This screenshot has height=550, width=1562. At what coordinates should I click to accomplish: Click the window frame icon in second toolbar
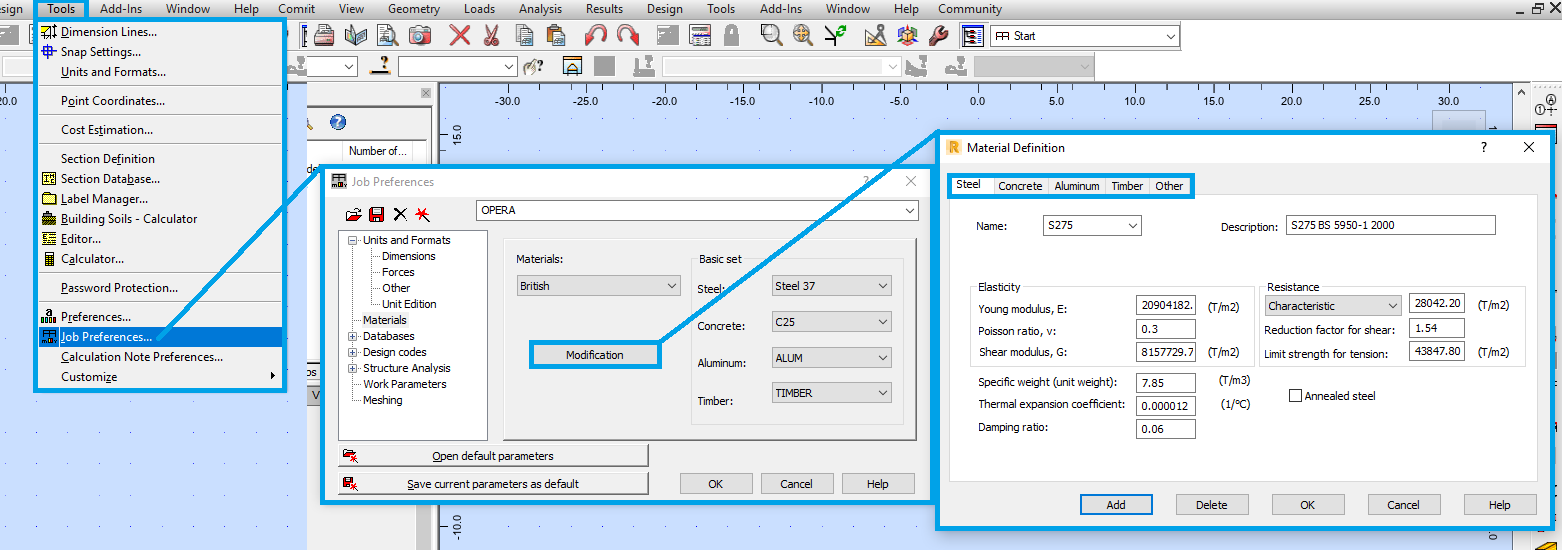[x=572, y=66]
